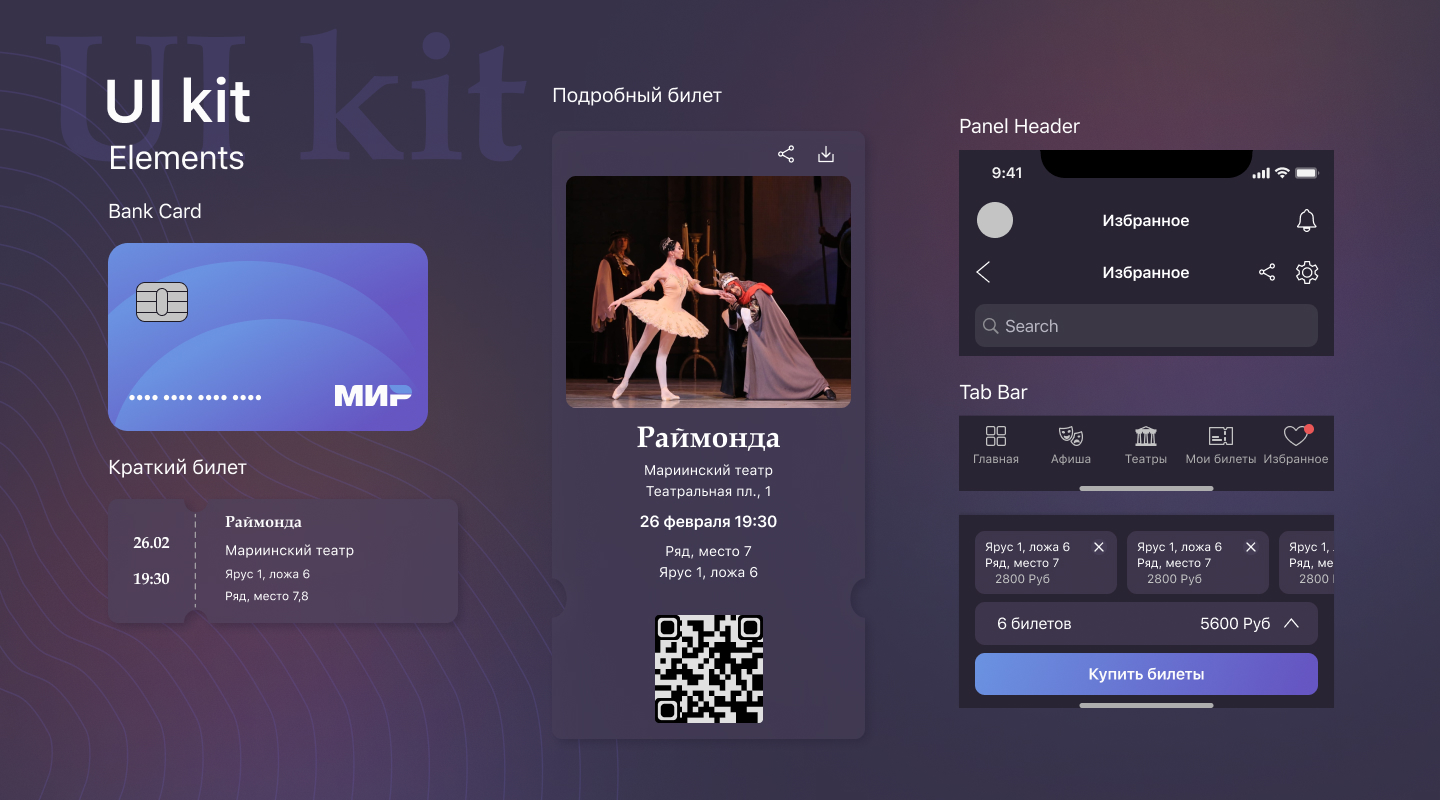Open notifications via the bell icon

1306,221
